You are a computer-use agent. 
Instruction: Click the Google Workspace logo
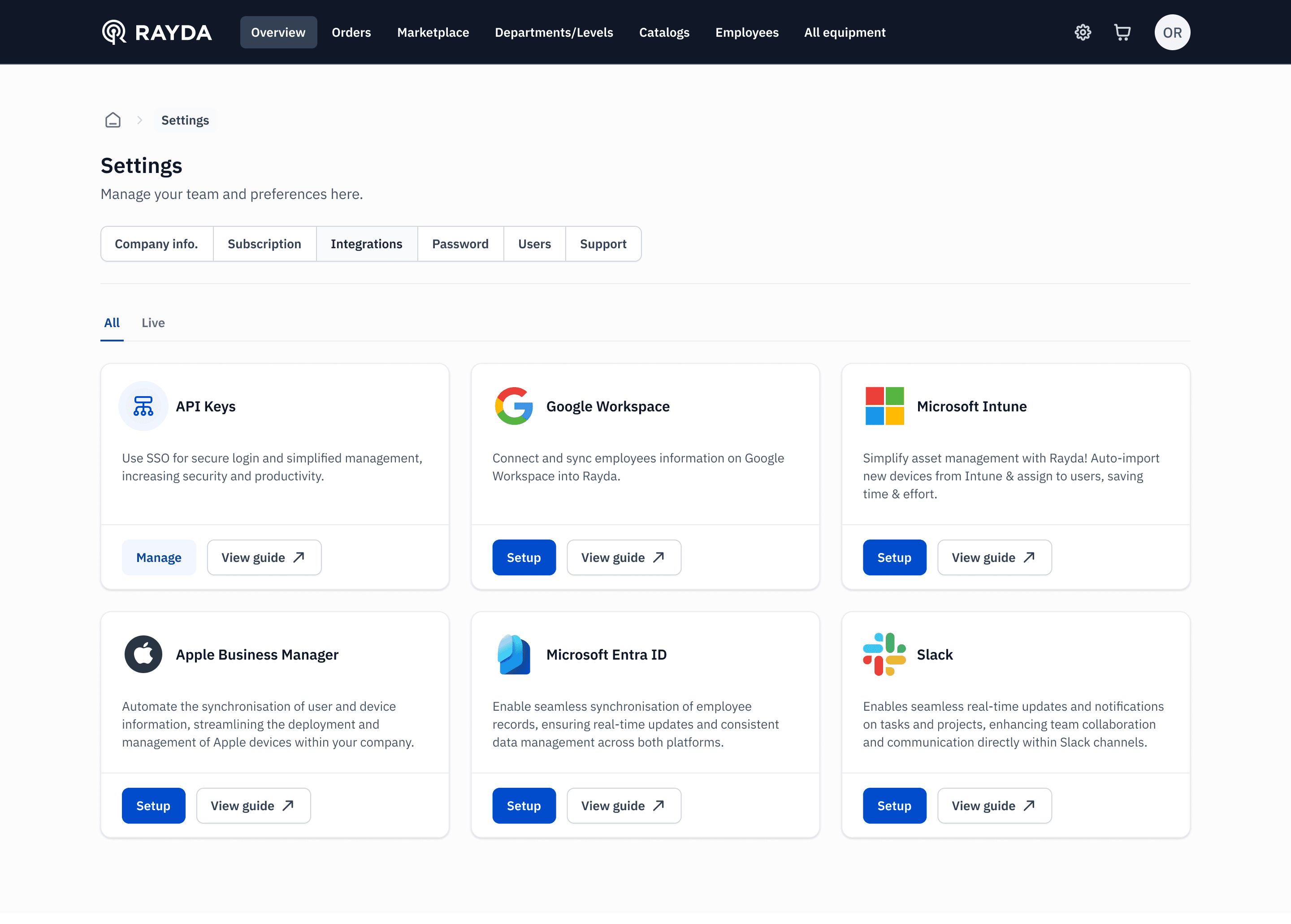(513, 406)
